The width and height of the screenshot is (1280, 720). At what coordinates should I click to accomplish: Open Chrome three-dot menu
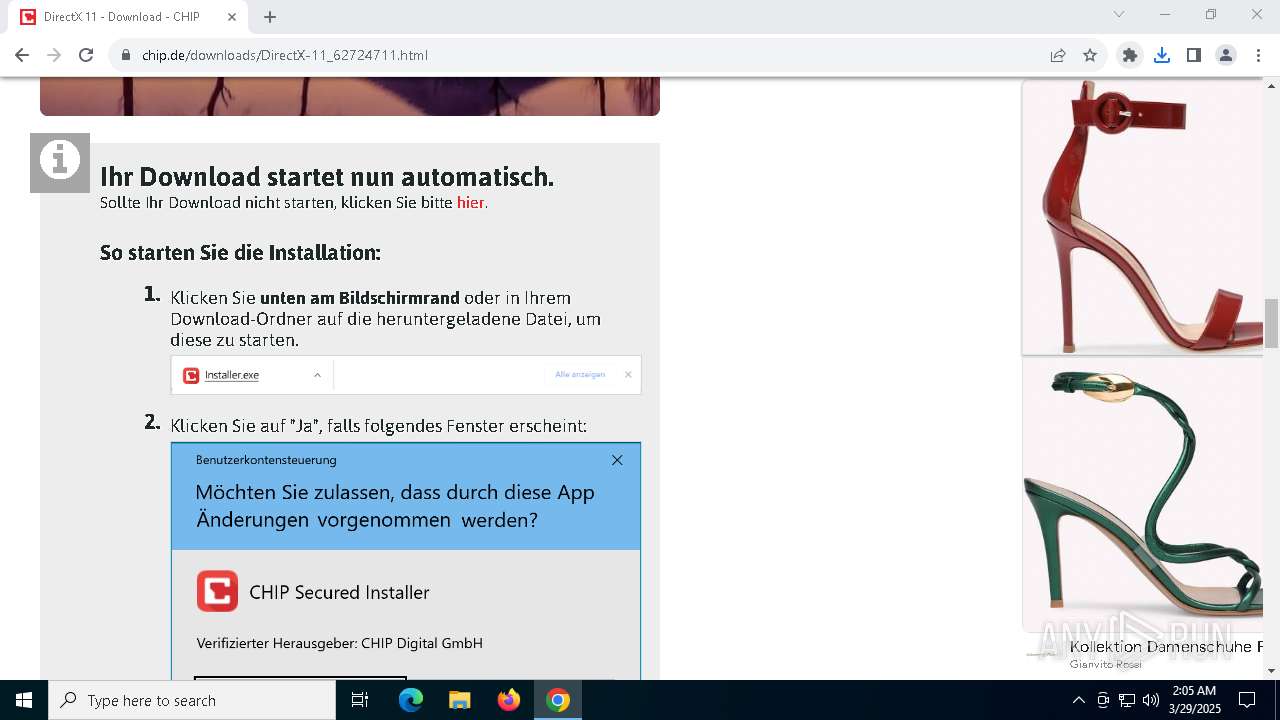point(1258,55)
